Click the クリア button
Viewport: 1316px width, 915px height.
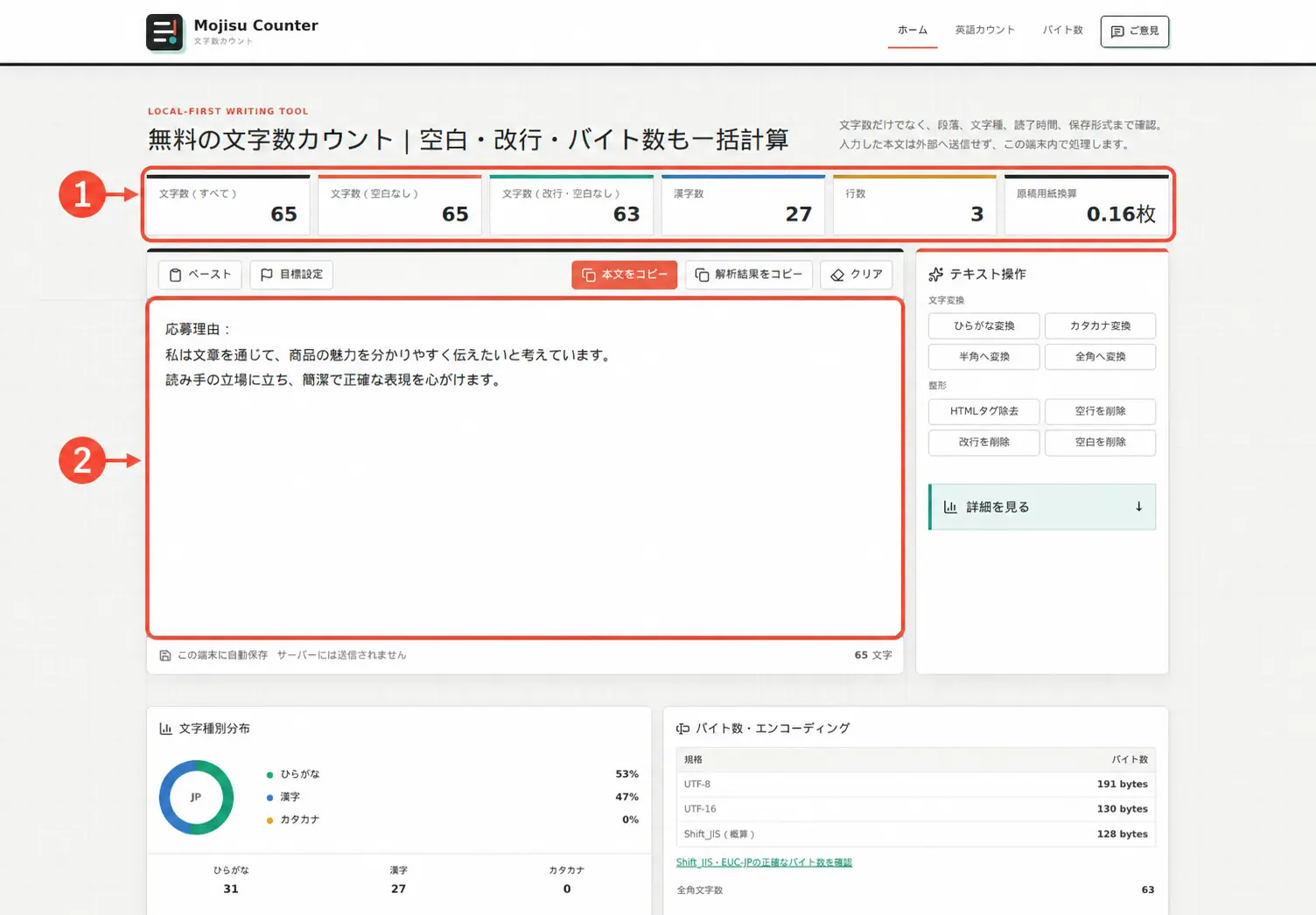(x=857, y=275)
